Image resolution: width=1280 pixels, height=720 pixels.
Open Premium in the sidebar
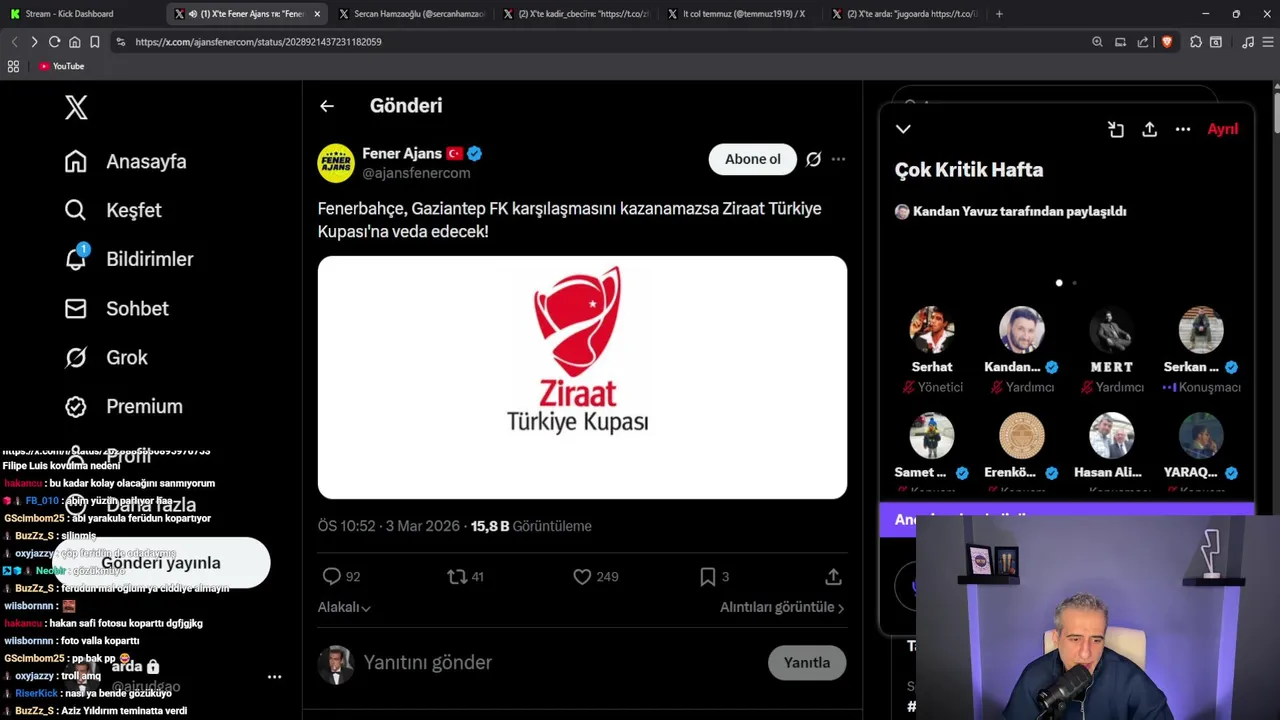123,406
